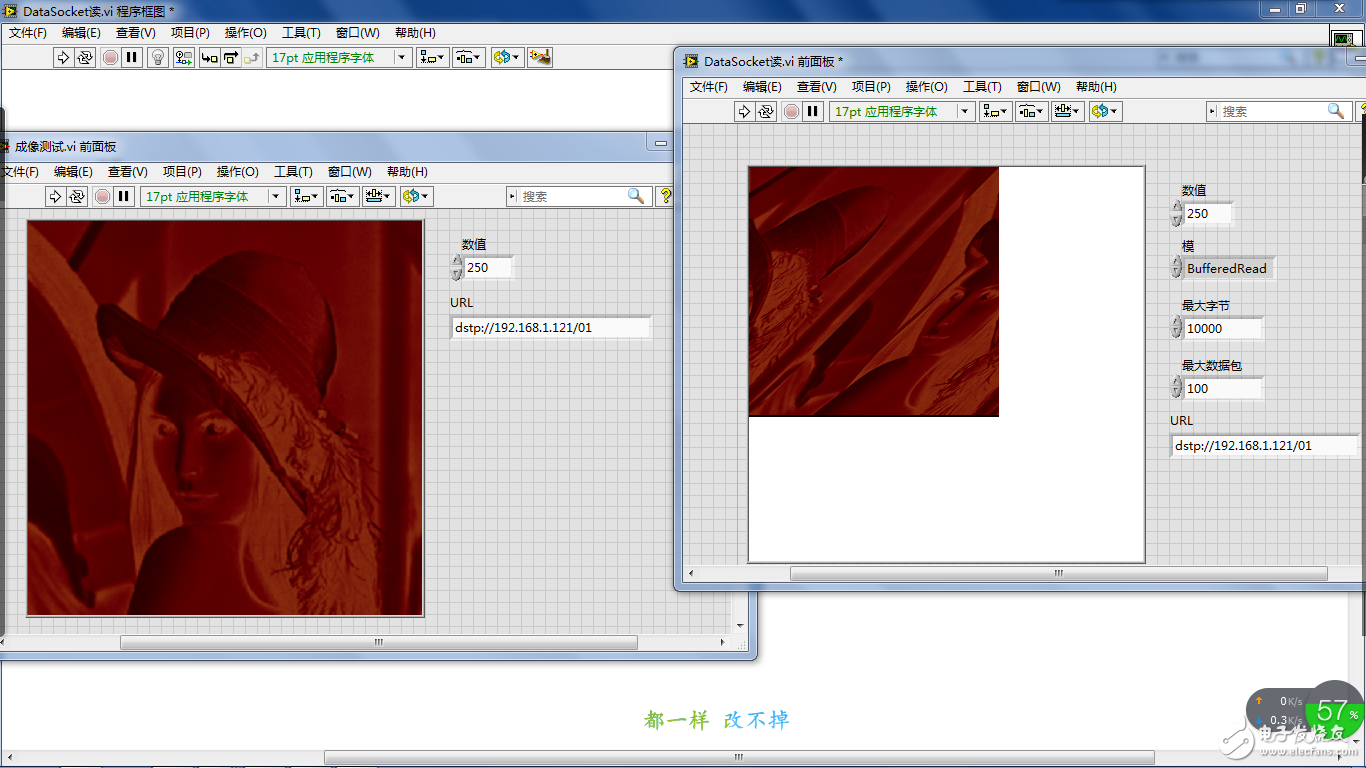The height and width of the screenshot is (768, 1366).
Task: Open Reorder dropdown in DataSocket读.vi front panel
Action: click(x=1105, y=112)
